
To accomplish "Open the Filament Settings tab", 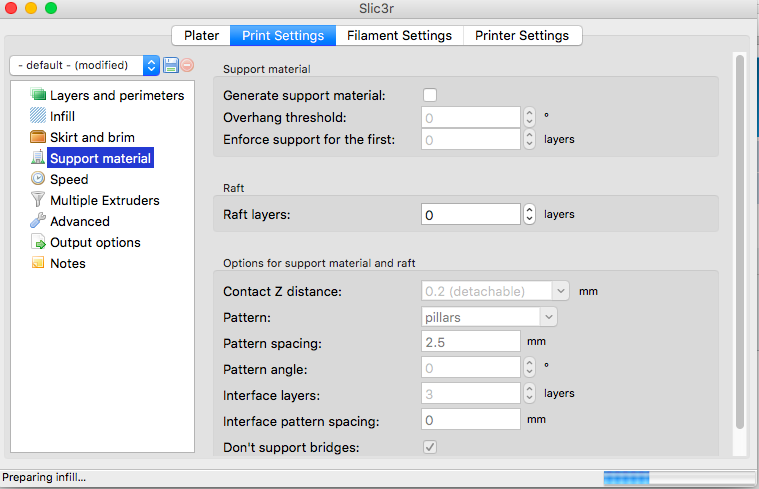I will [399, 35].
